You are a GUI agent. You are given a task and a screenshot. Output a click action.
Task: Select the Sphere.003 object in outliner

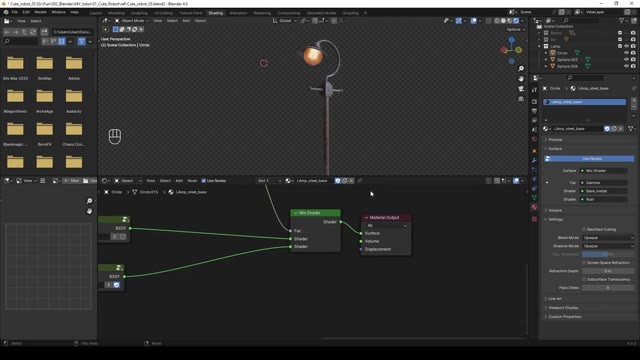(x=567, y=60)
